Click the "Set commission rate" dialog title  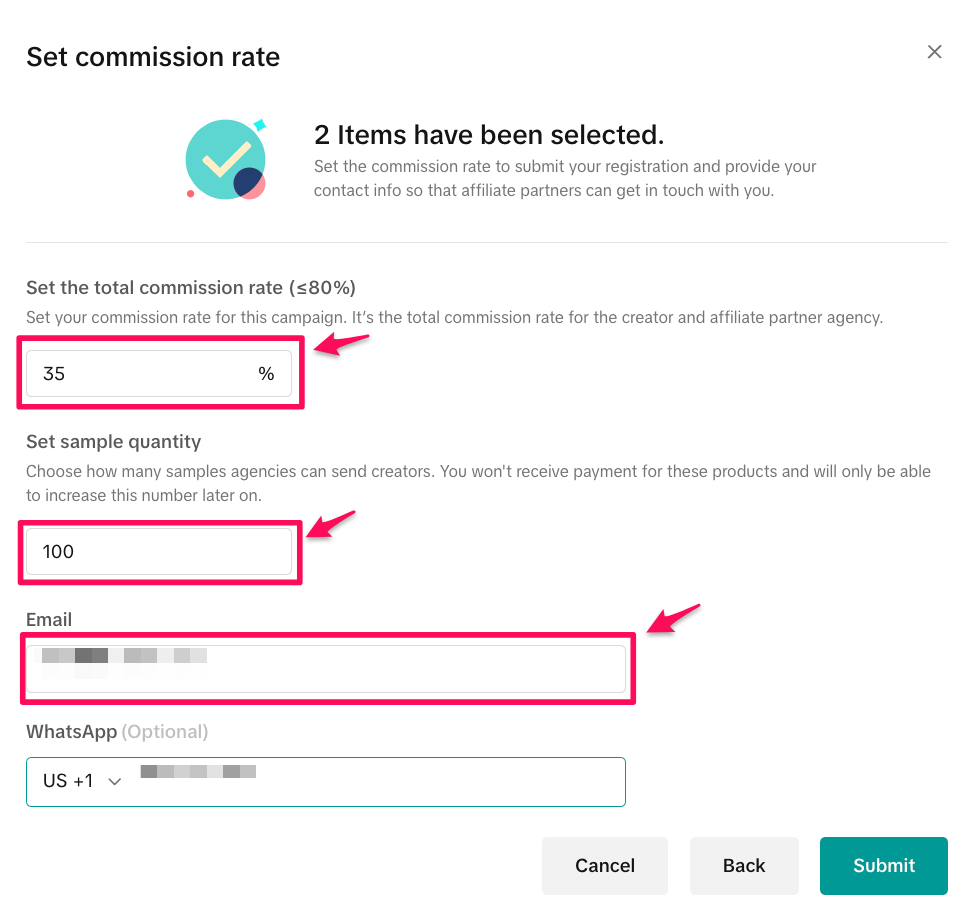tap(153, 56)
